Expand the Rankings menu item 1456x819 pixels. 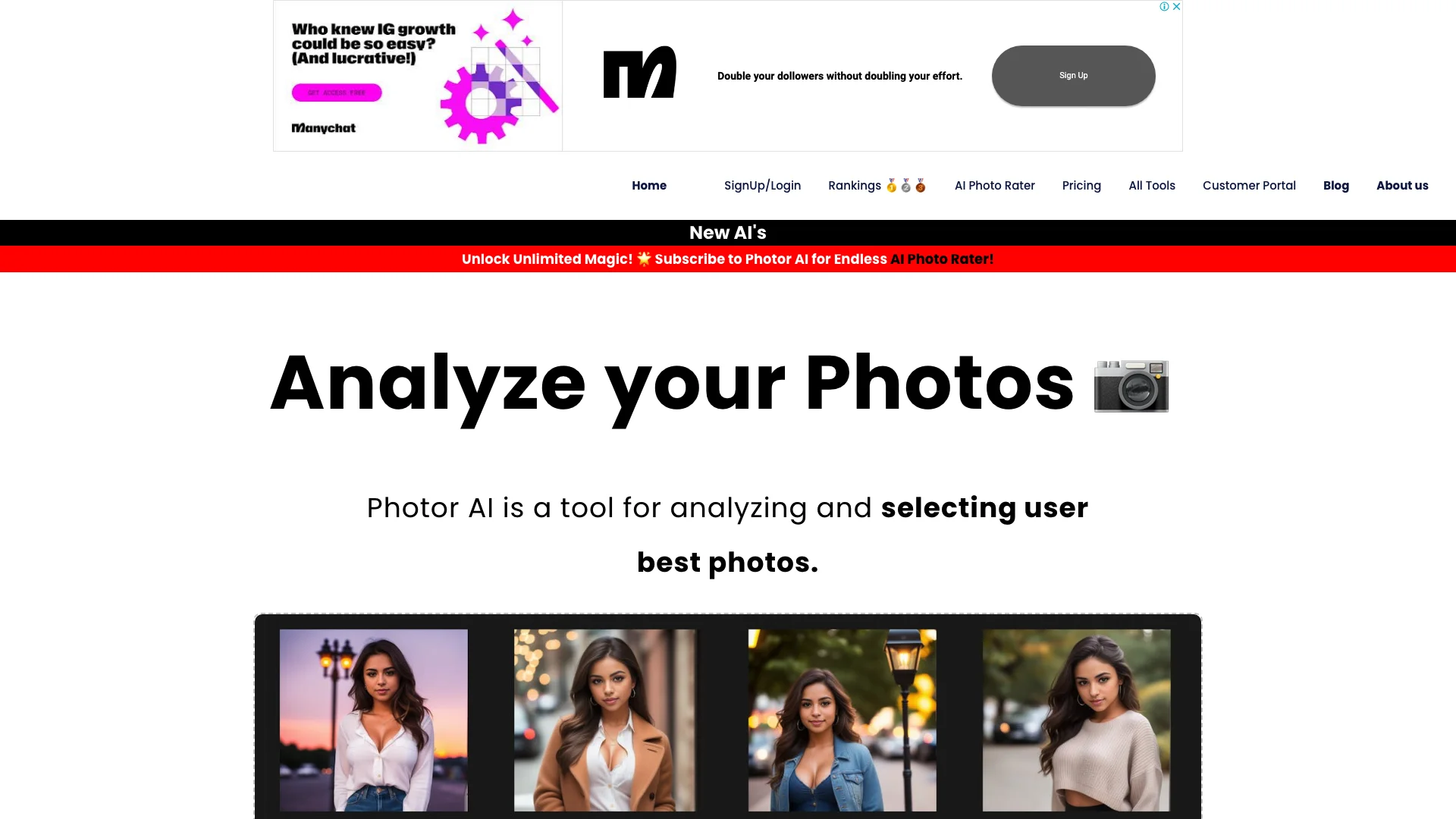click(877, 185)
